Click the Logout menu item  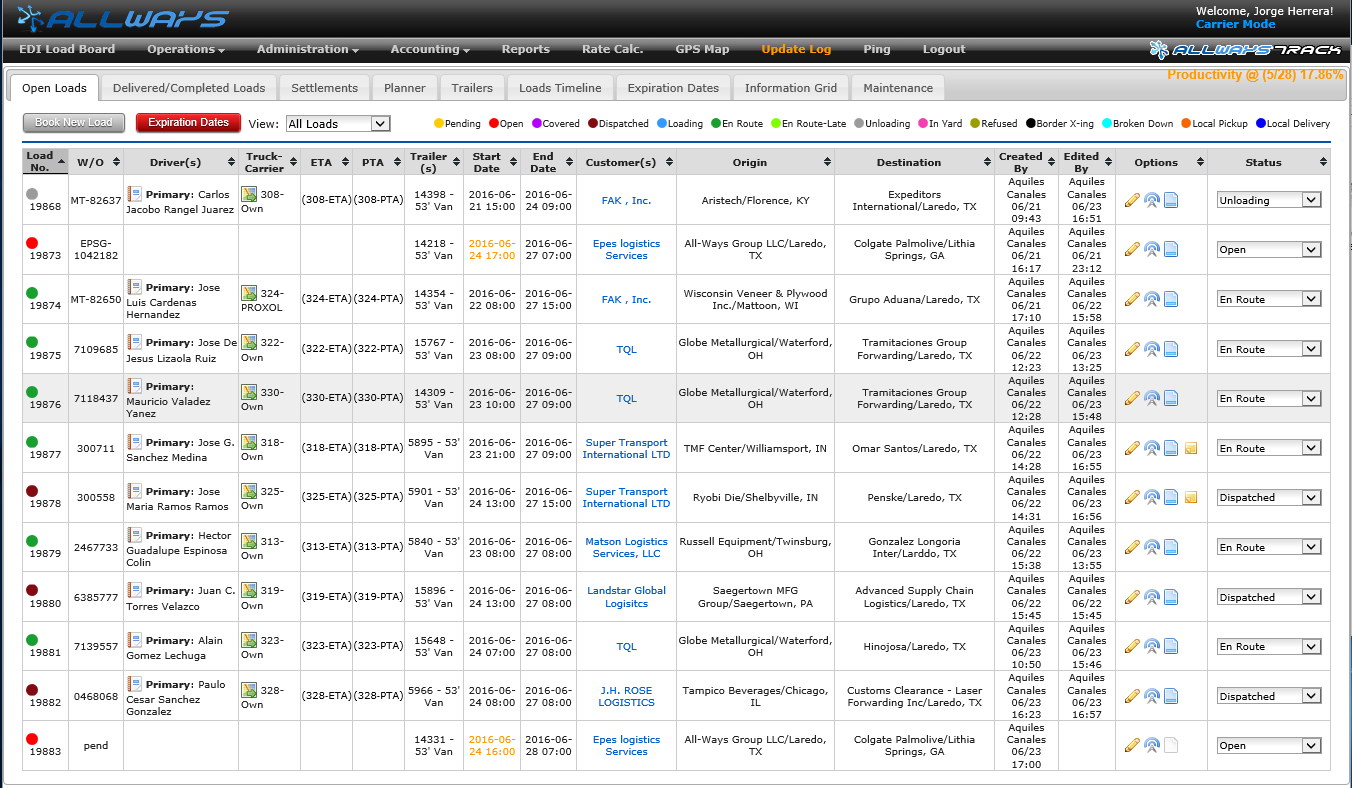[x=944, y=49]
